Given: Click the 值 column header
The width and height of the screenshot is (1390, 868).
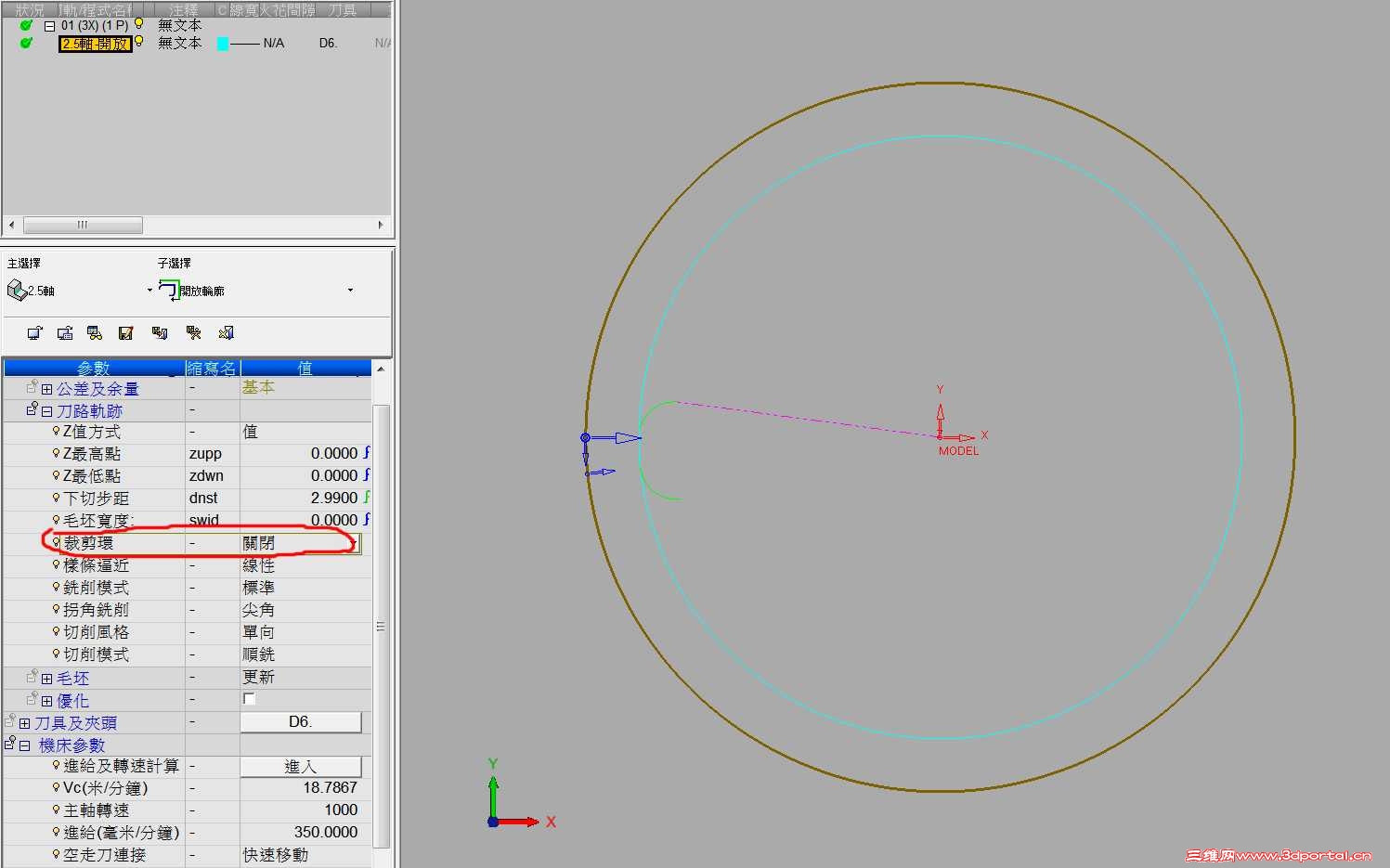Looking at the screenshot, I should 305,369.
